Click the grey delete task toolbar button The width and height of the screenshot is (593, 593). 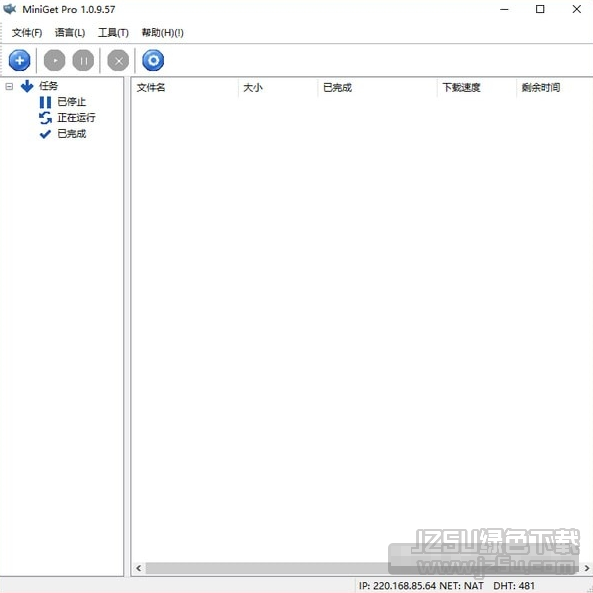pos(118,60)
